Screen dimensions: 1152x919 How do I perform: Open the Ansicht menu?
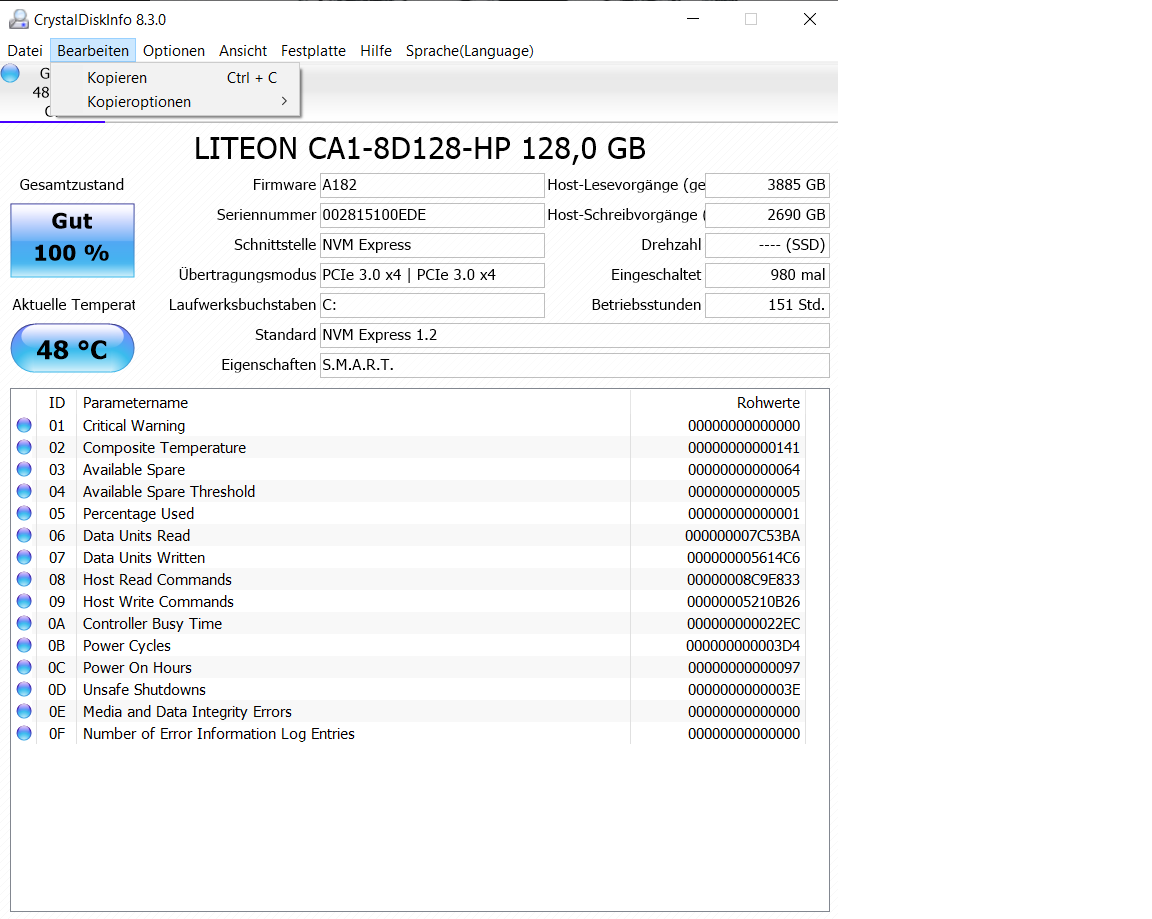(x=243, y=51)
